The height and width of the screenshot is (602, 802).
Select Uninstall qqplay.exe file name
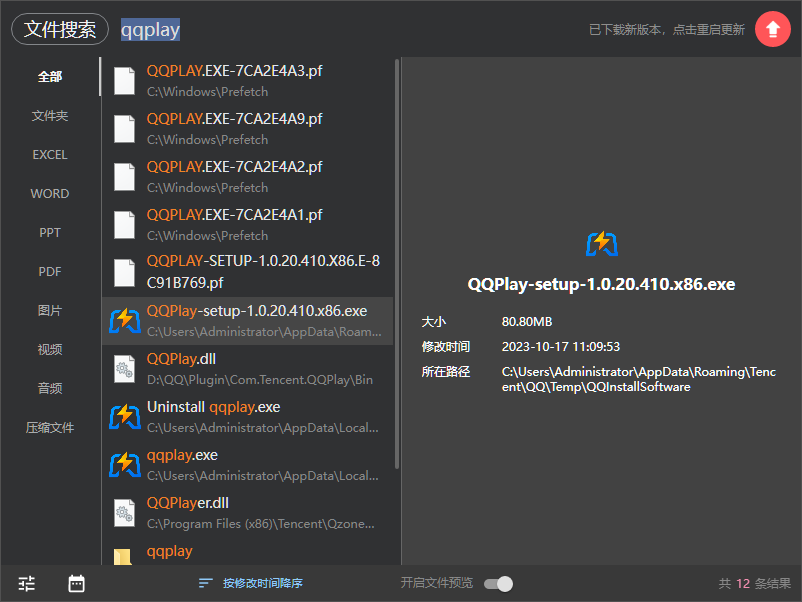click(x=213, y=407)
